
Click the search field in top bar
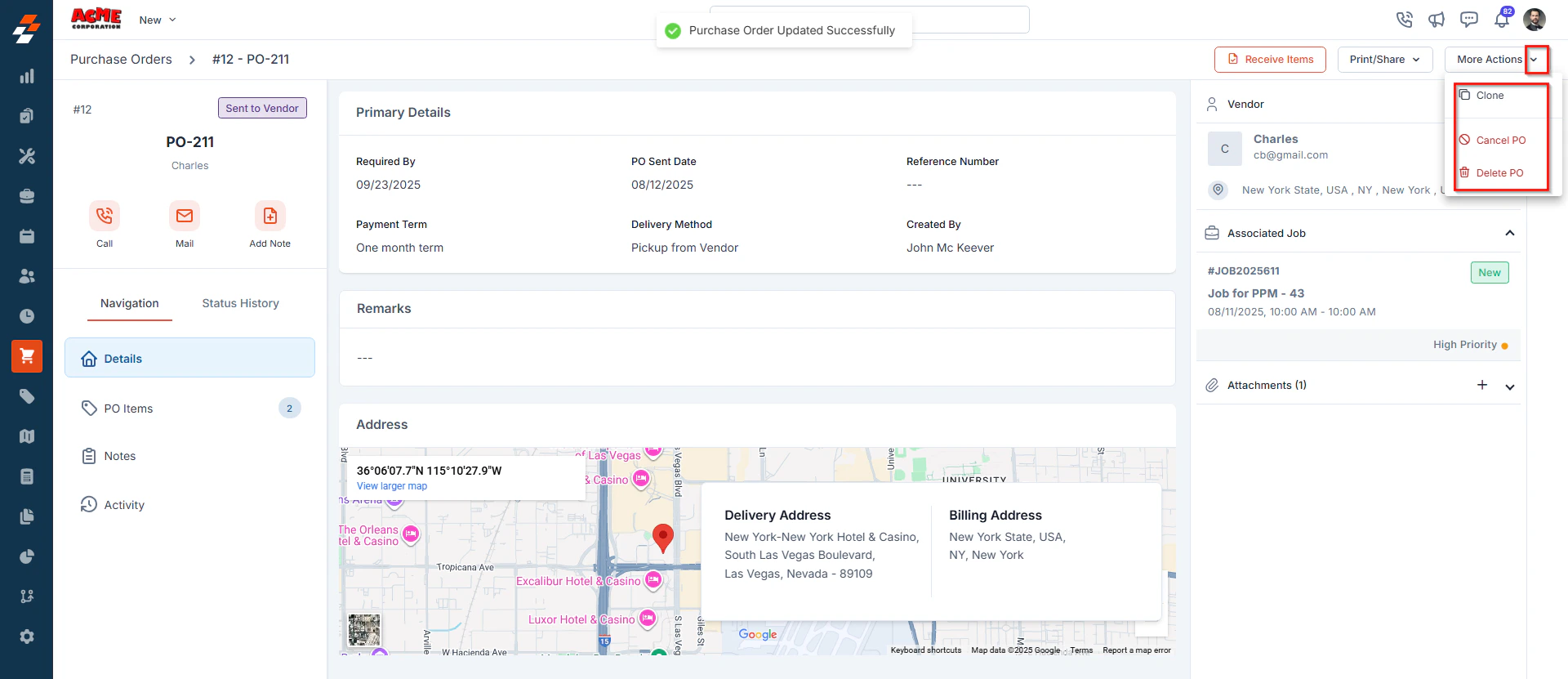(x=870, y=20)
